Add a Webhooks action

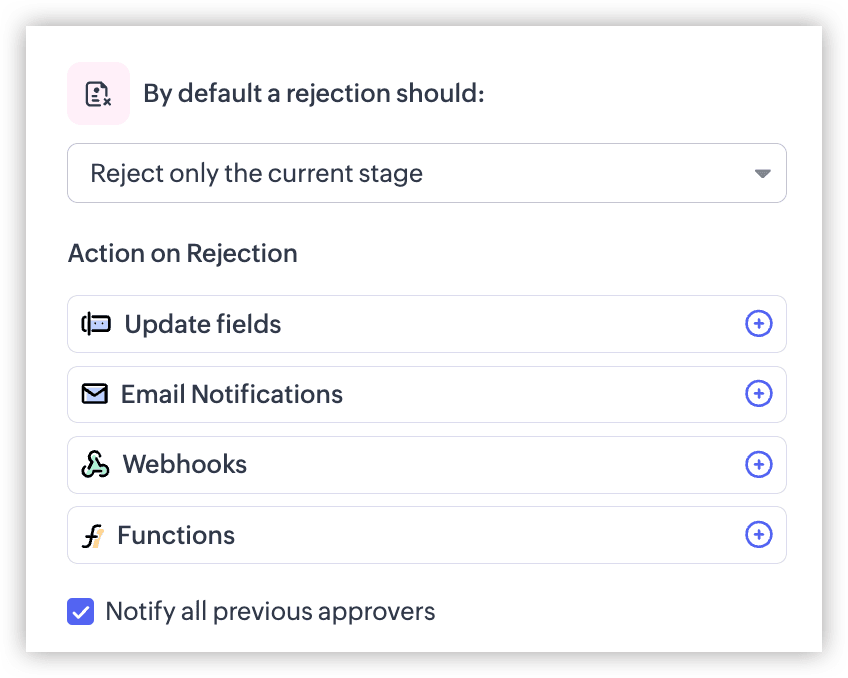tap(758, 464)
